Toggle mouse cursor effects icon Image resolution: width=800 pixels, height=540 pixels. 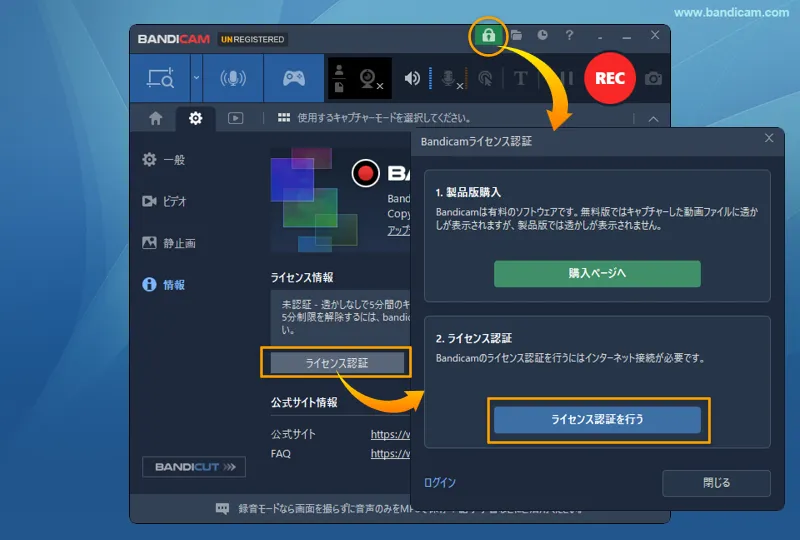485,79
